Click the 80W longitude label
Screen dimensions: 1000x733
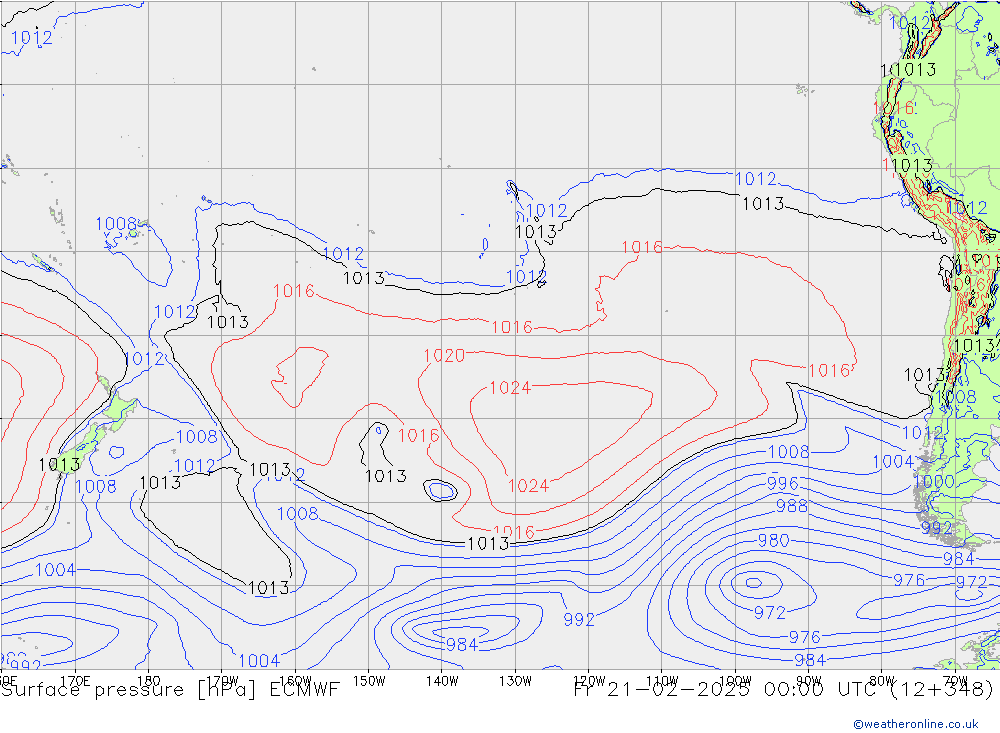tap(882, 680)
